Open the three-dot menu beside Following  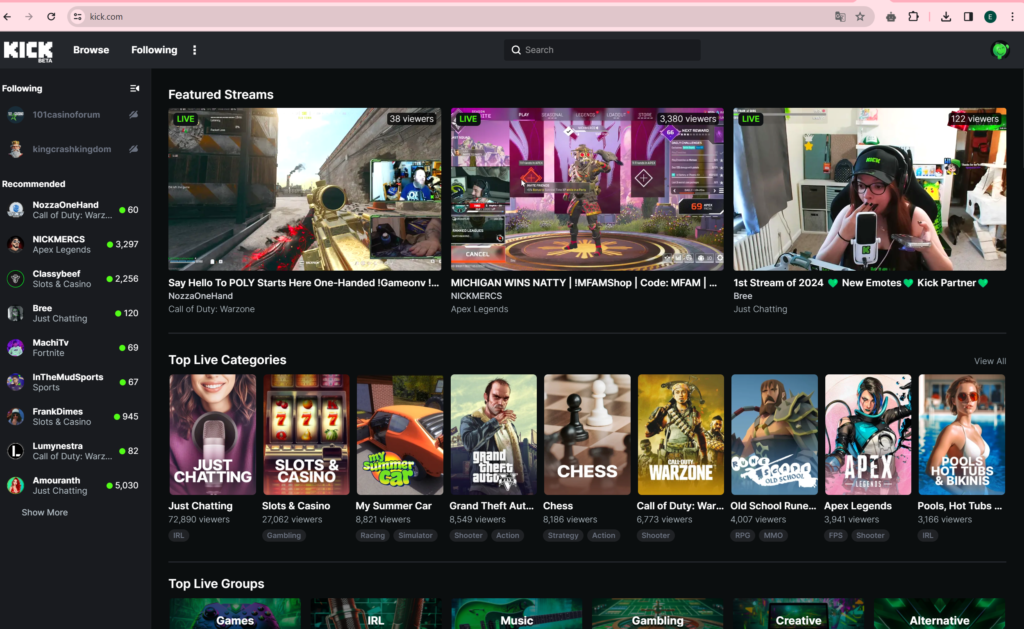click(195, 50)
